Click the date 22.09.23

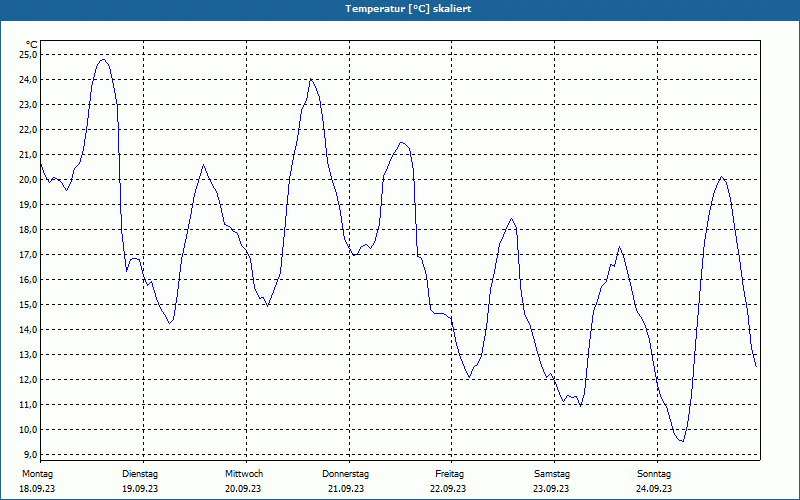[448, 489]
